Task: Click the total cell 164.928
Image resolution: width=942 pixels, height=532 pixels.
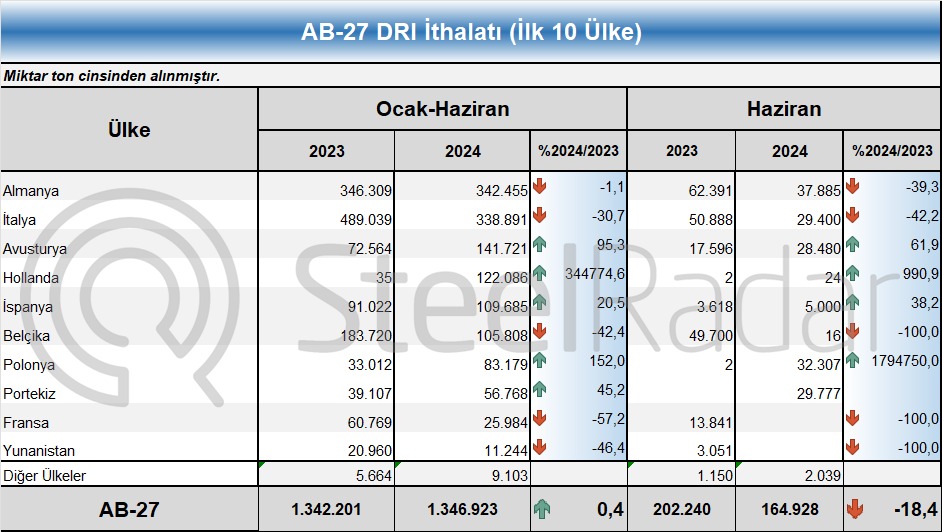Action: pos(789,509)
